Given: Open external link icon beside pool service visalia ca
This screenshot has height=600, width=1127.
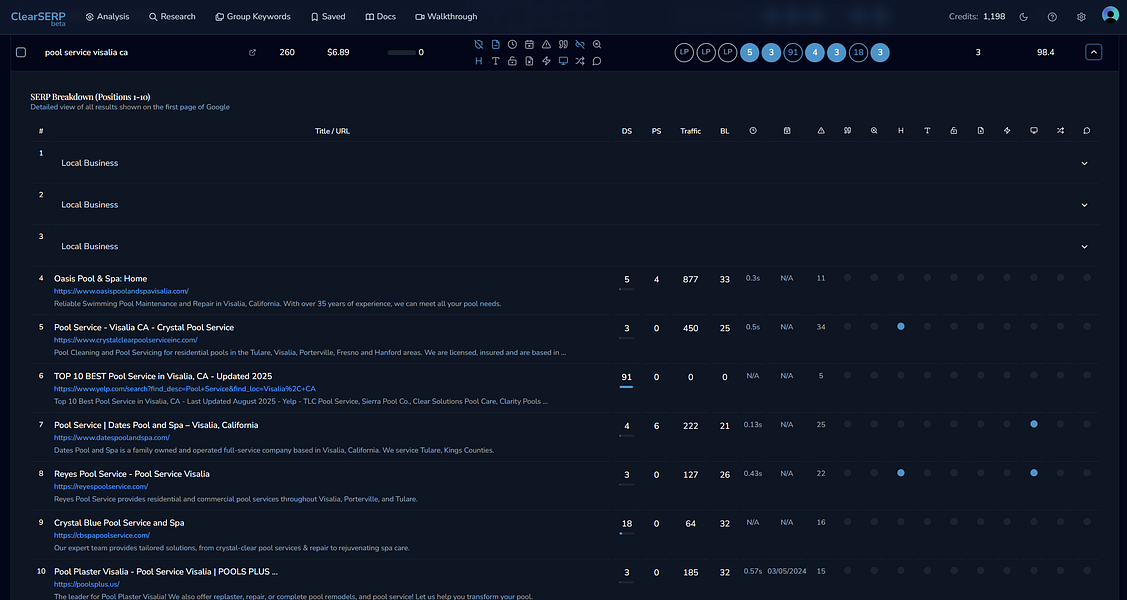Looking at the screenshot, I should click(252, 52).
